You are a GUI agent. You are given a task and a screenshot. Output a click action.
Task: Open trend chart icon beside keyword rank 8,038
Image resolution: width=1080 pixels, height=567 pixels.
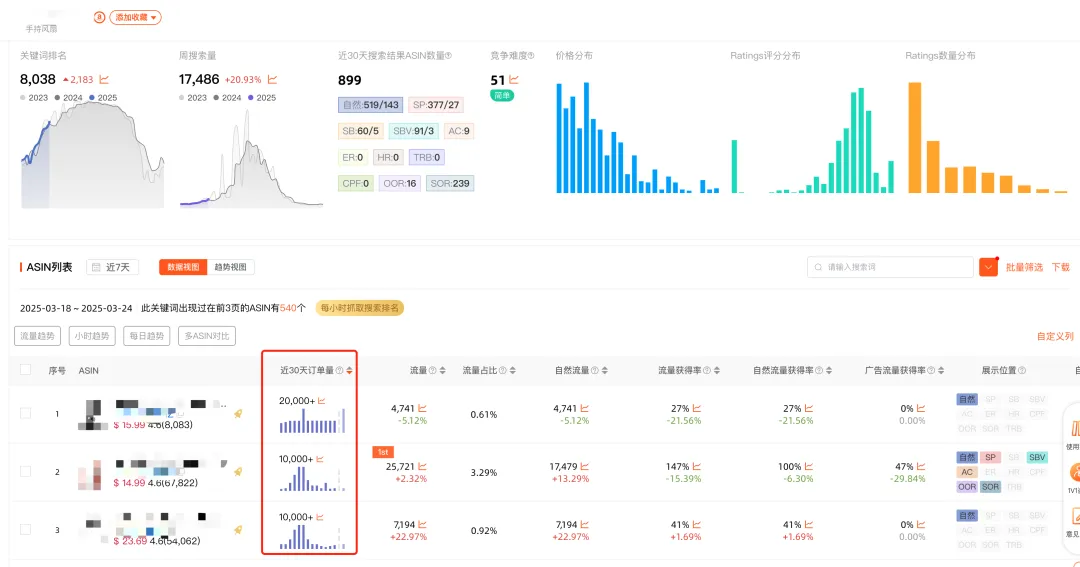(x=104, y=80)
